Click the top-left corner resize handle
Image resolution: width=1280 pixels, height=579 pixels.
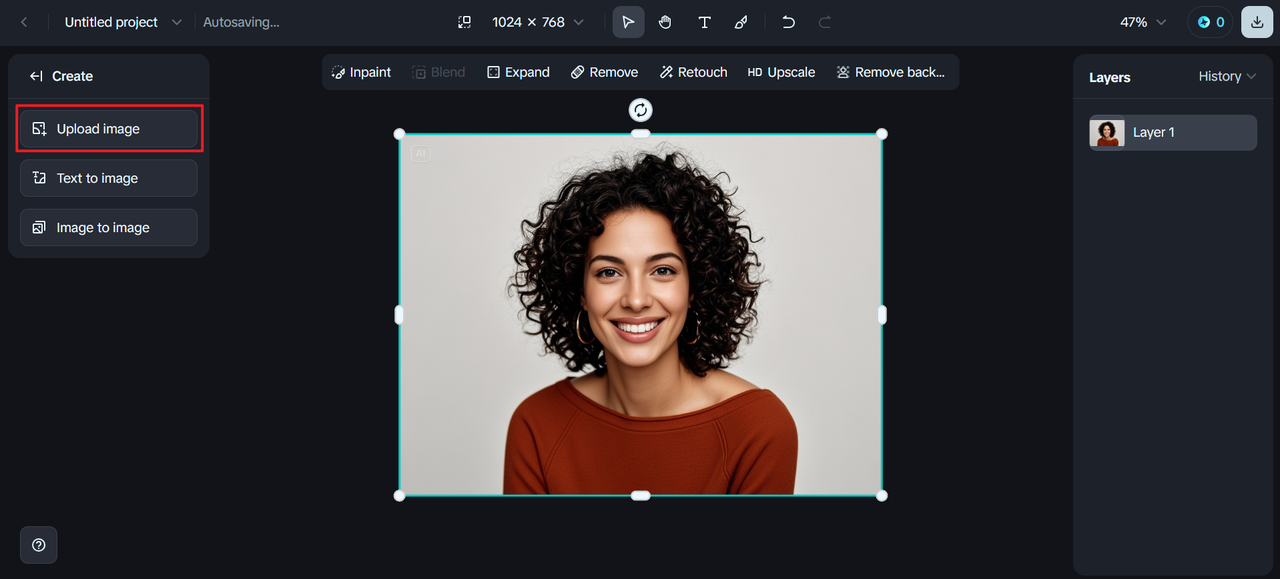pos(400,134)
